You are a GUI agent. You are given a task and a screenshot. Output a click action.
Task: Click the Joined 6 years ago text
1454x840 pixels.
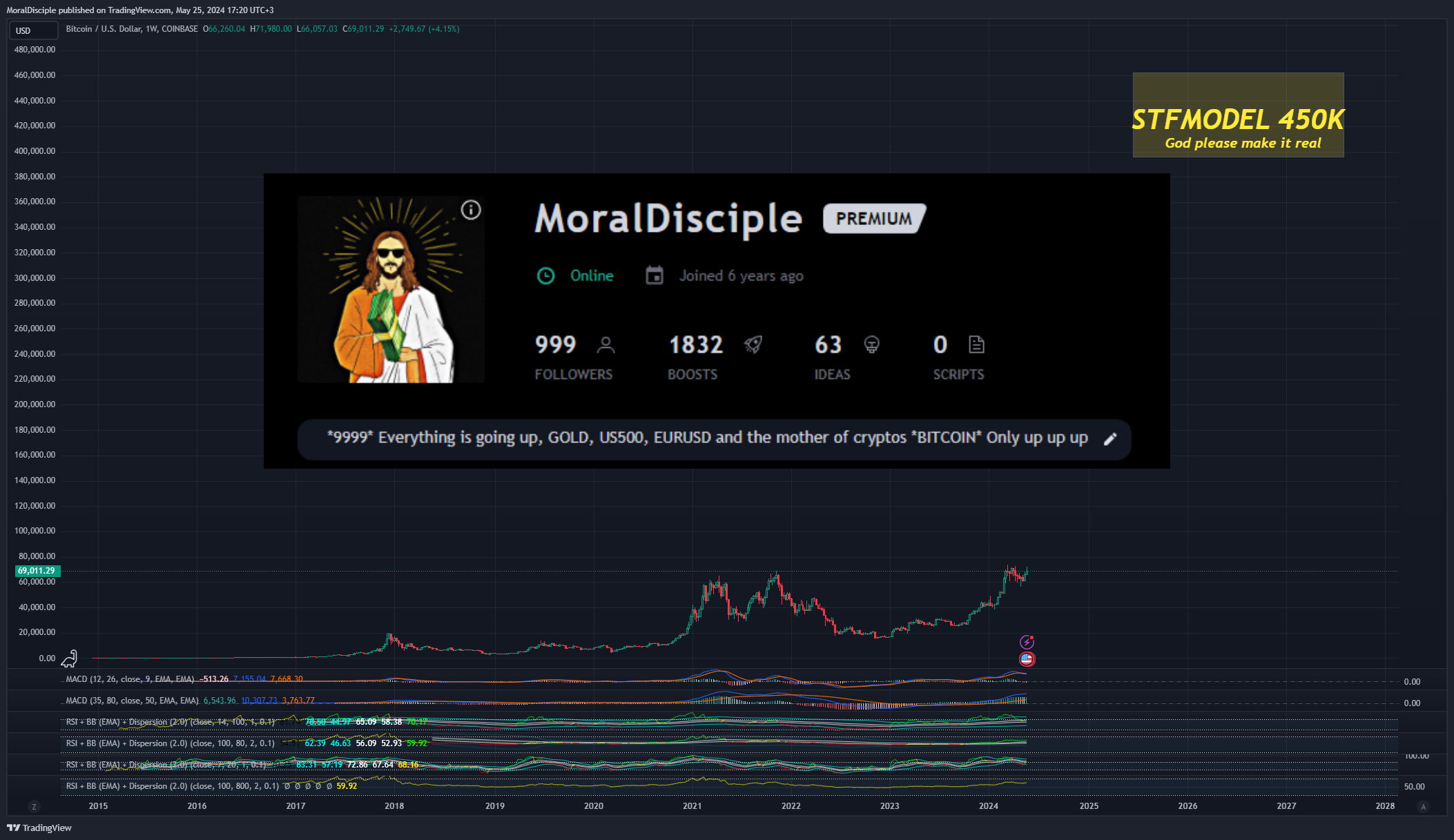tap(741, 276)
